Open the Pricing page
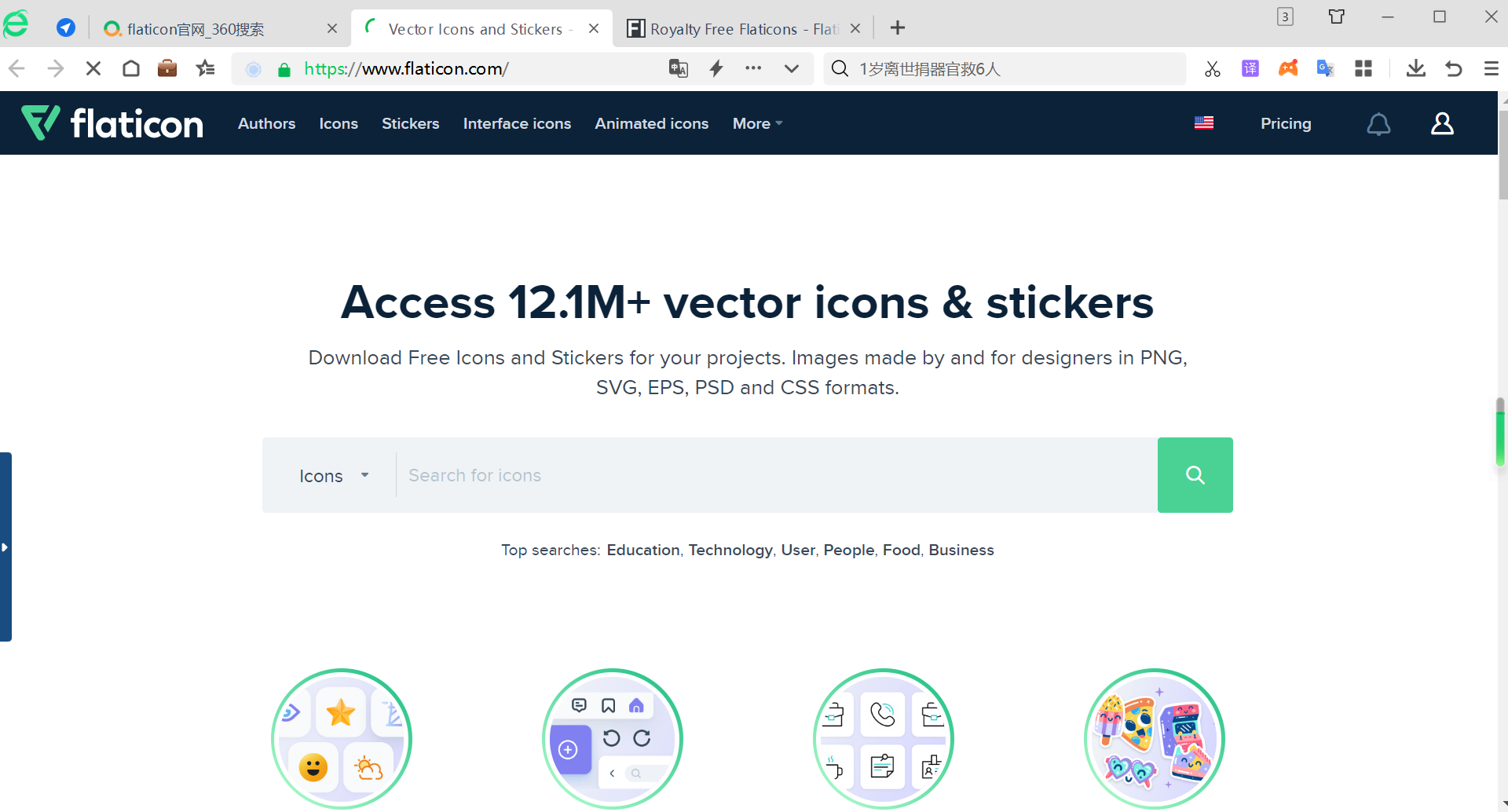Viewport: 1508px width, 812px height. [1286, 124]
